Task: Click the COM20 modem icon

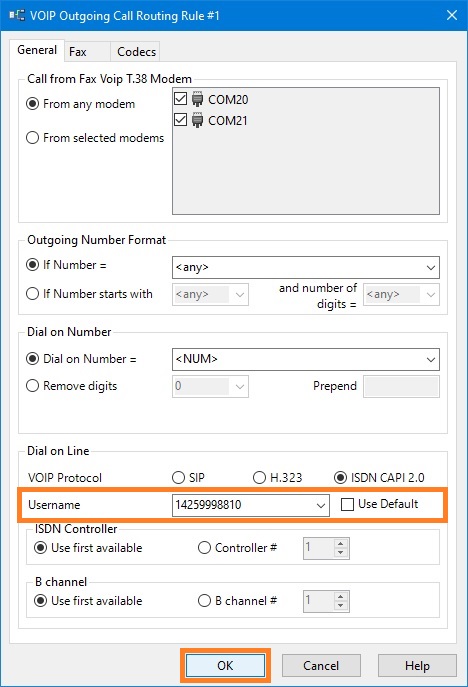Action: click(x=197, y=99)
